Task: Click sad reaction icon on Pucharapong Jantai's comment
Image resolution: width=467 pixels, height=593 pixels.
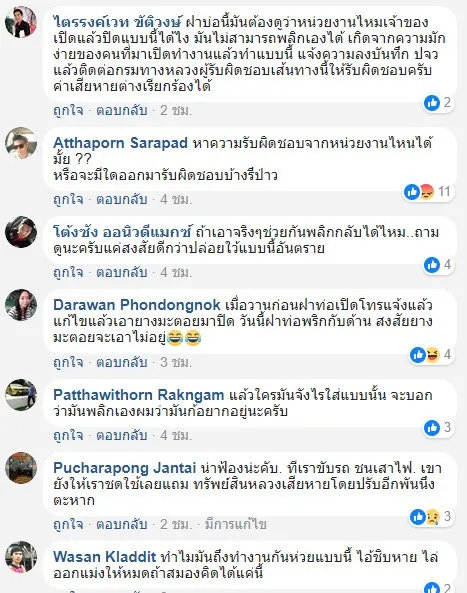Action: coord(432,516)
